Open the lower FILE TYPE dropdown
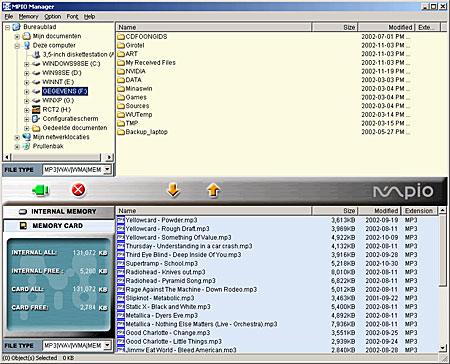450x364 pixels. 107,345
